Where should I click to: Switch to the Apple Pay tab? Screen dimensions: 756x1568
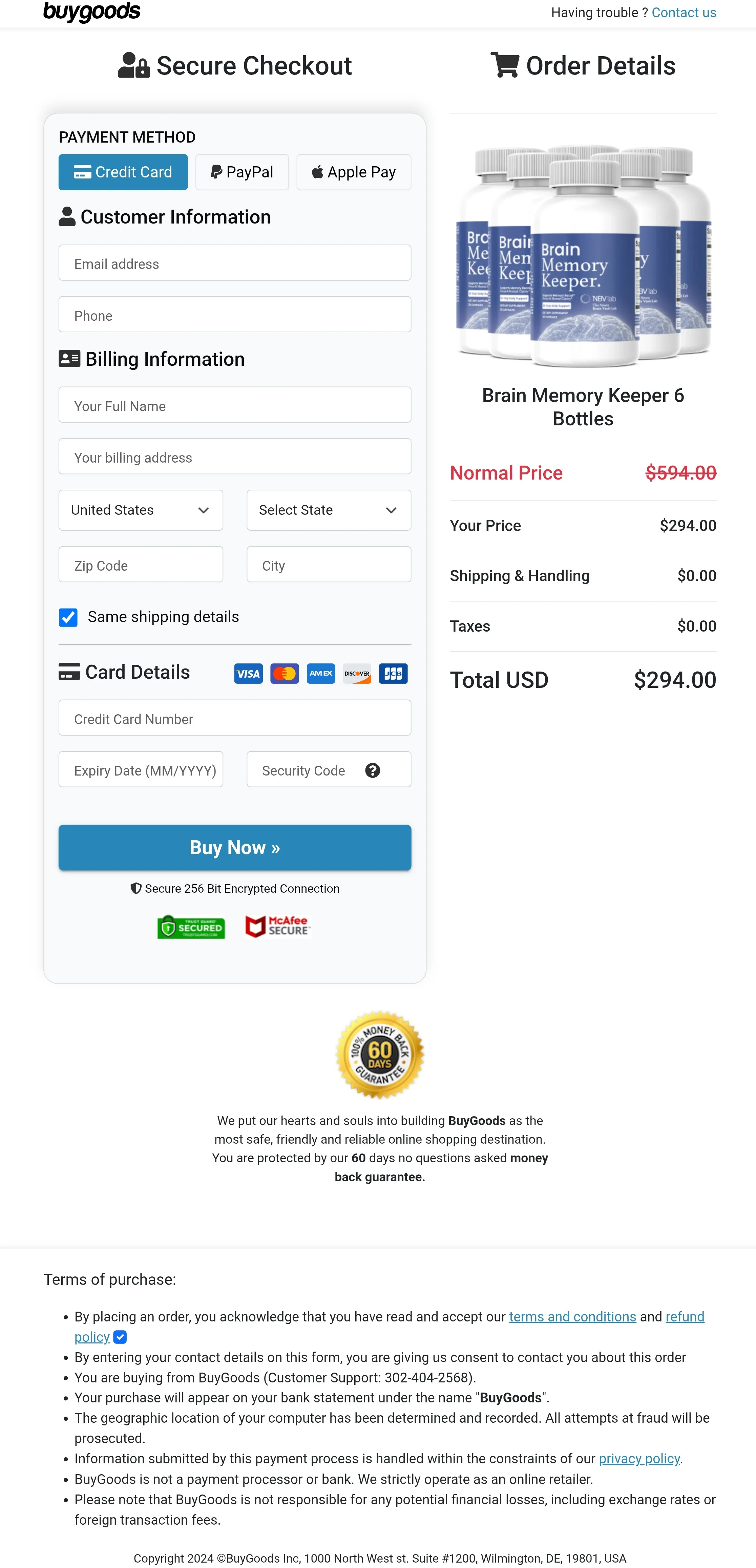354,172
